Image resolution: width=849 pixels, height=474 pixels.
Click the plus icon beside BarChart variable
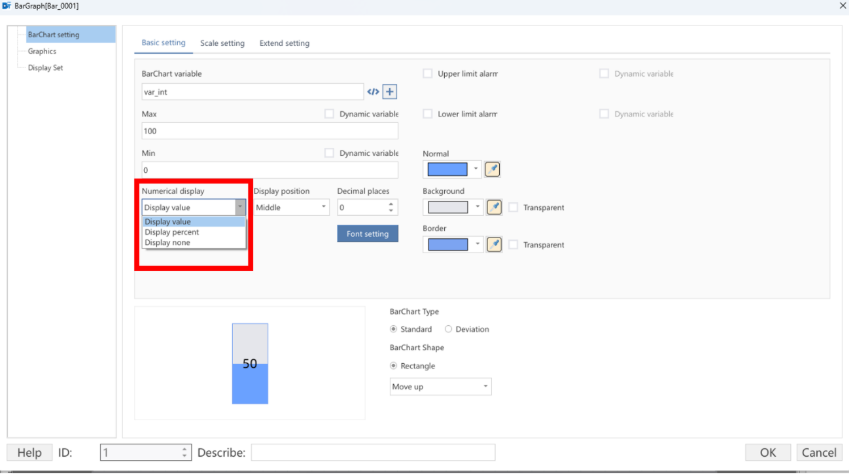click(x=389, y=92)
